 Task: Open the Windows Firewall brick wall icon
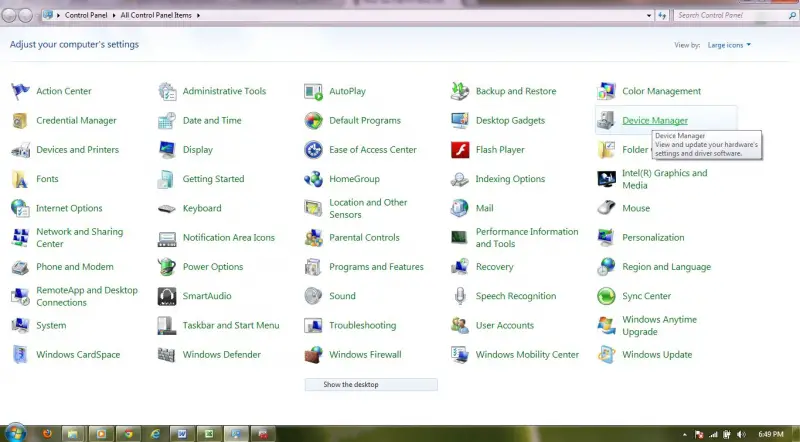313,355
